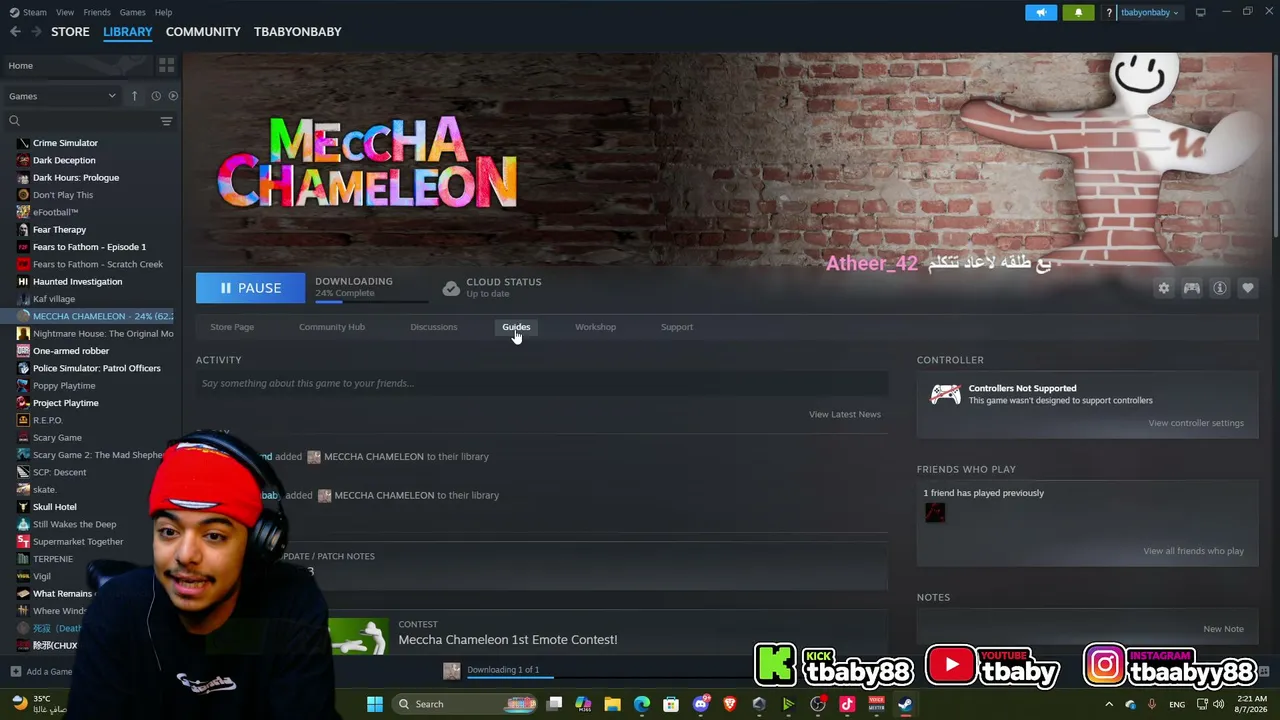Select Poppy Playtime in the game list
This screenshot has width=1280, height=720.
64,386
